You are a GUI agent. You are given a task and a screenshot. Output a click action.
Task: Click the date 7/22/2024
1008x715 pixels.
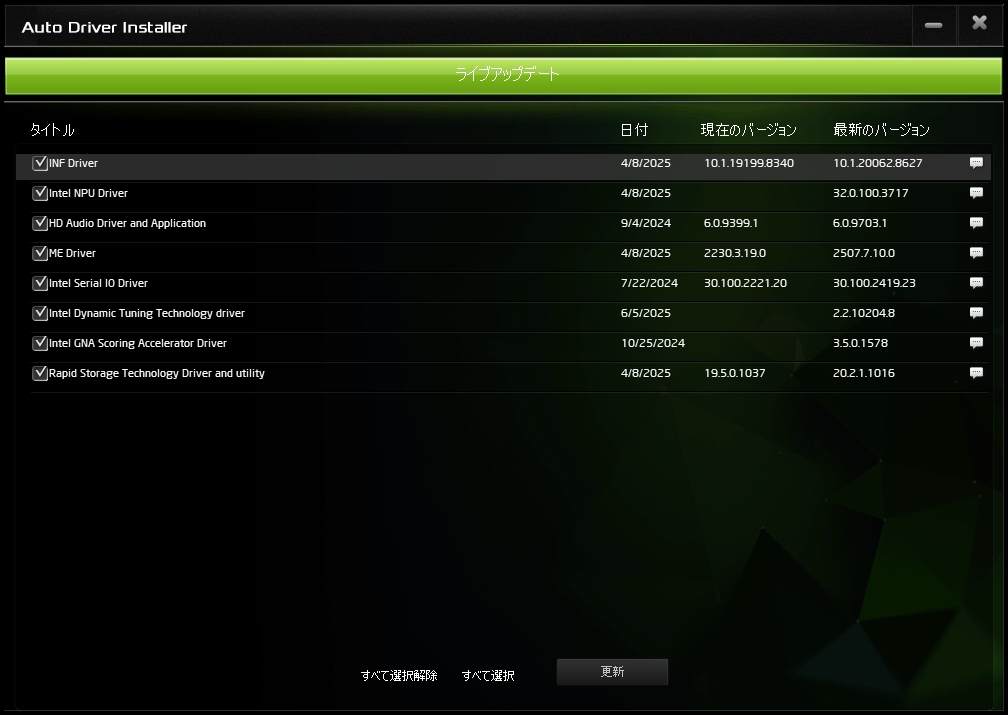click(x=649, y=283)
